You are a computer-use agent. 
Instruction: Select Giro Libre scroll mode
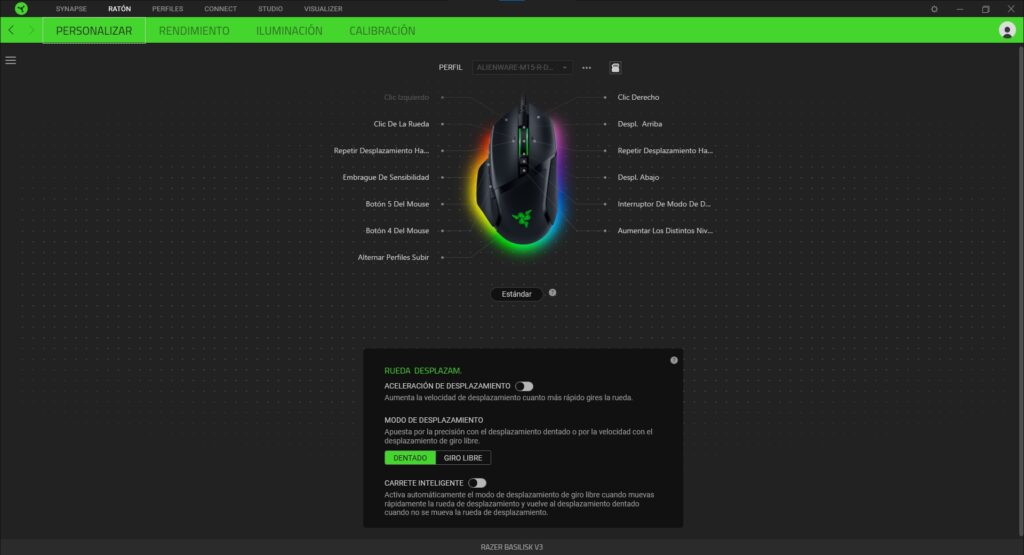pos(464,458)
